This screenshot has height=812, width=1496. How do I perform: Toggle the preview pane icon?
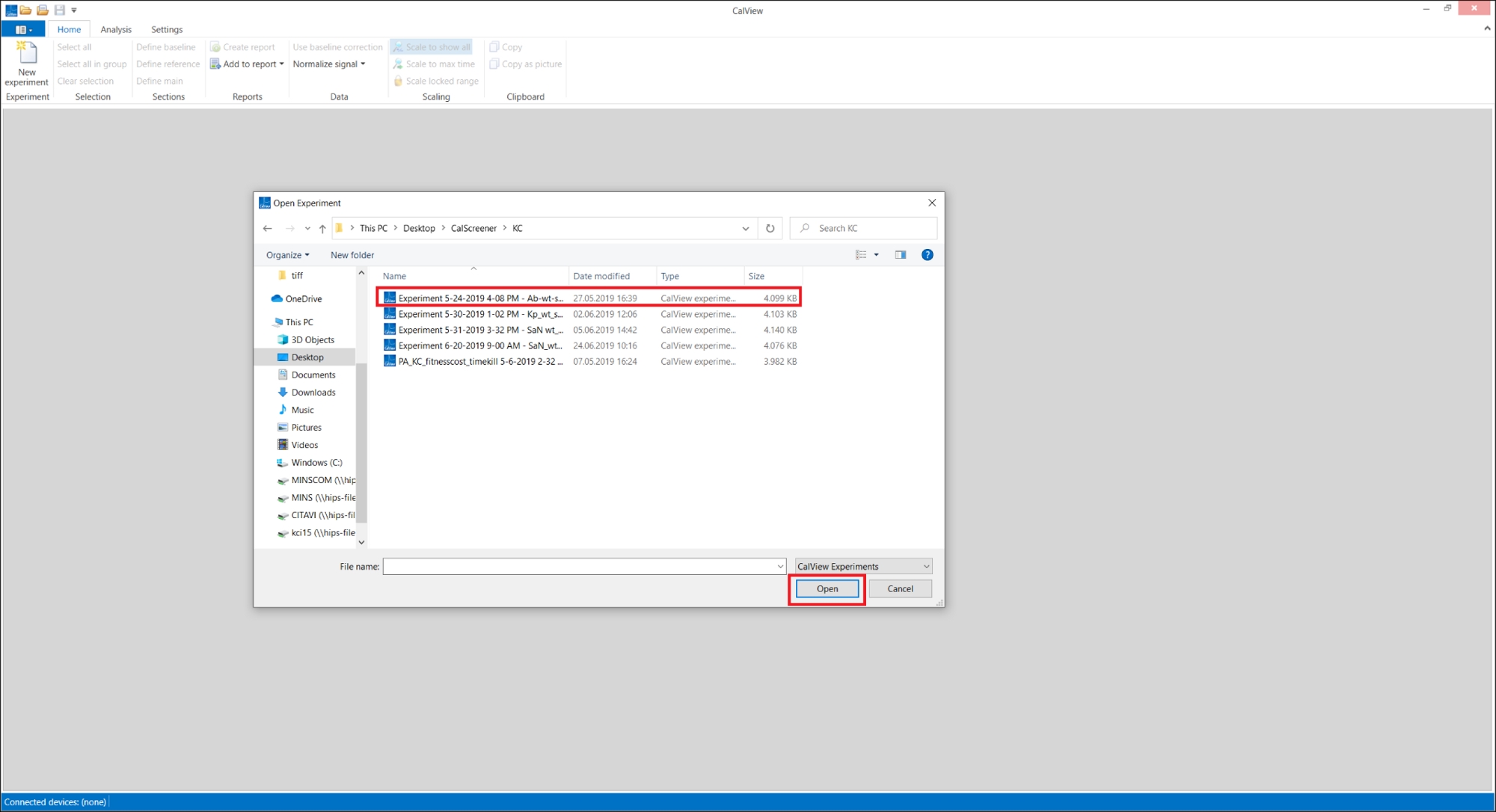pos(901,255)
